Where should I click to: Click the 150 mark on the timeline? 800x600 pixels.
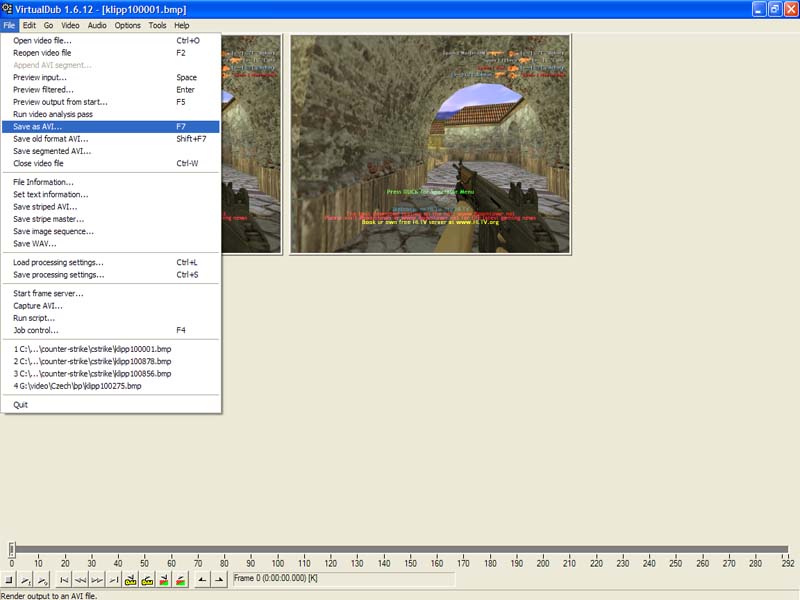click(410, 563)
